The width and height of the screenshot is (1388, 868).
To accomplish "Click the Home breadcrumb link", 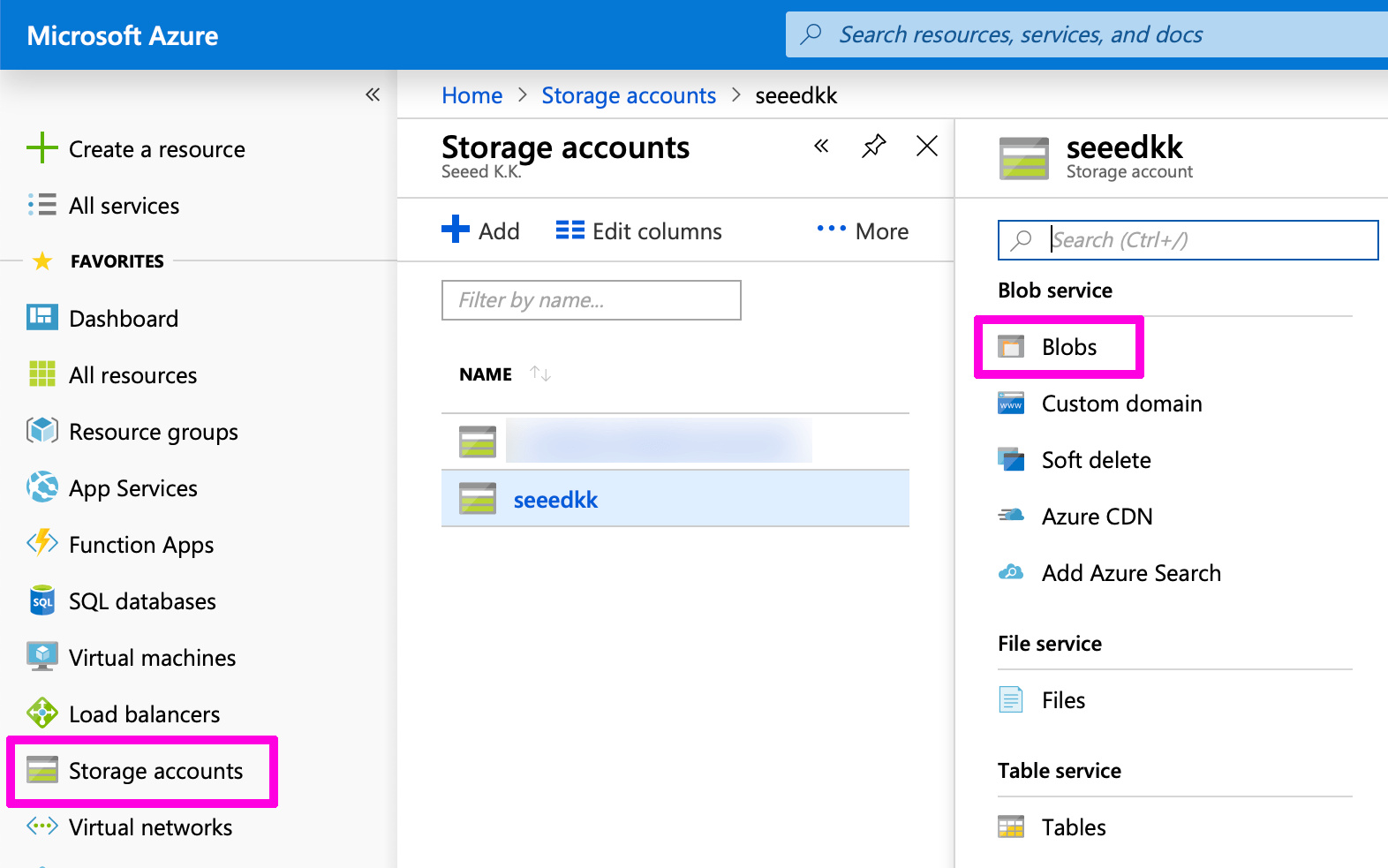I will [x=472, y=95].
